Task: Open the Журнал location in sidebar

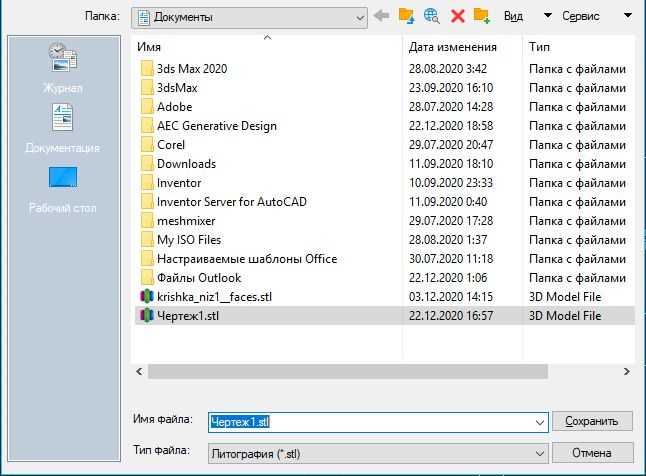Action: (x=62, y=68)
